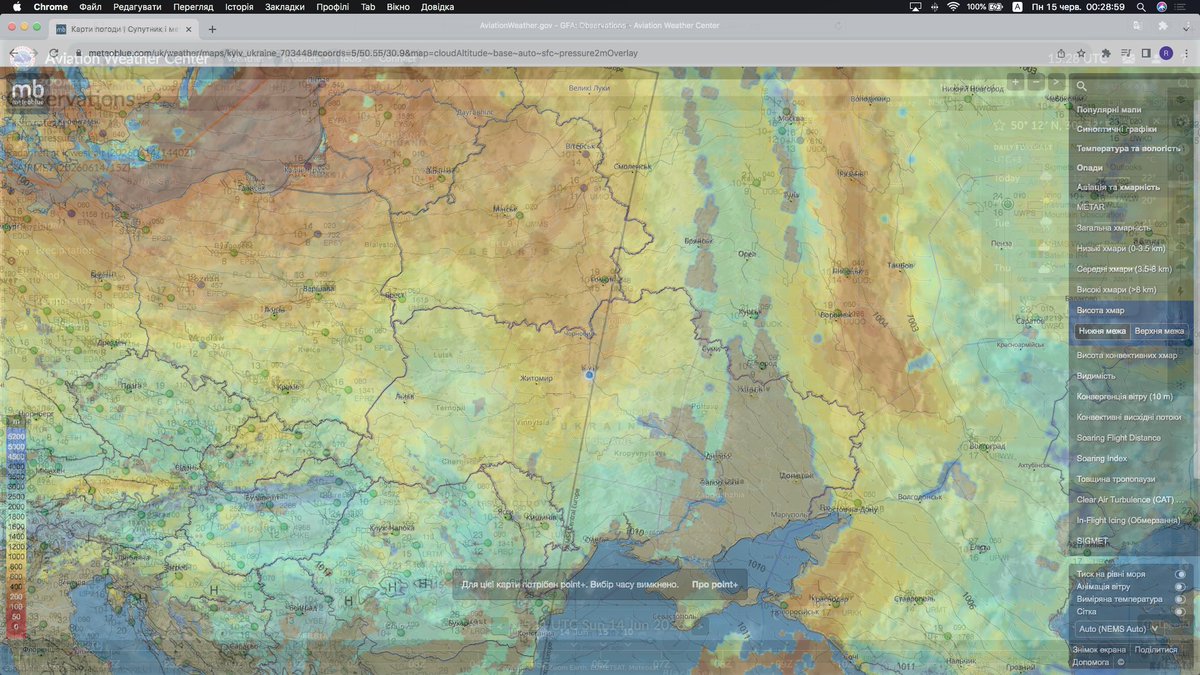
Task: Open the Довідка menu
Action: [x=437, y=7]
